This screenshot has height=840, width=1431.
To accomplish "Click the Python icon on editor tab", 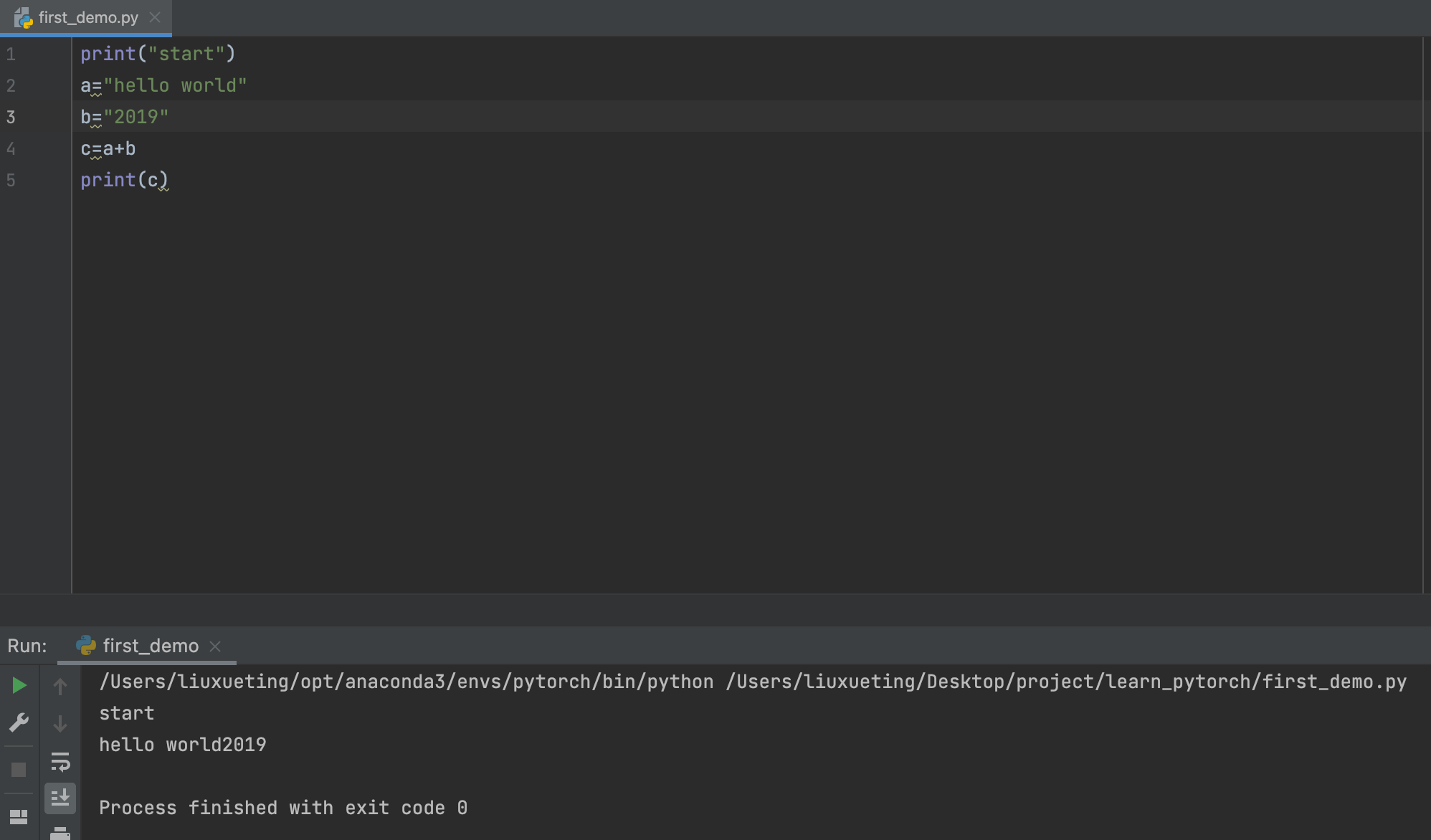I will coord(23,18).
